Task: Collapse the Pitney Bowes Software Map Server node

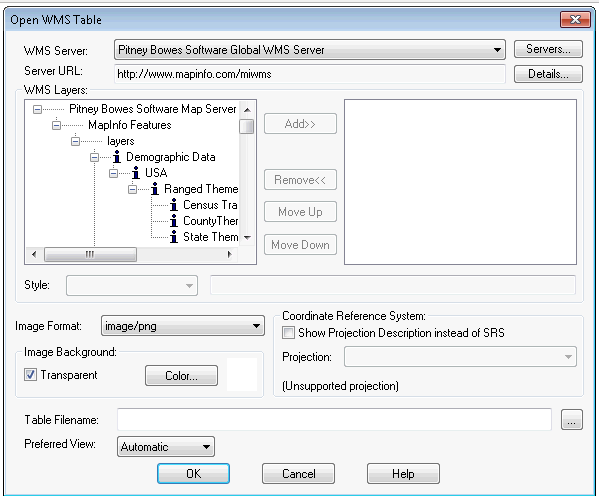Action: click(x=37, y=109)
